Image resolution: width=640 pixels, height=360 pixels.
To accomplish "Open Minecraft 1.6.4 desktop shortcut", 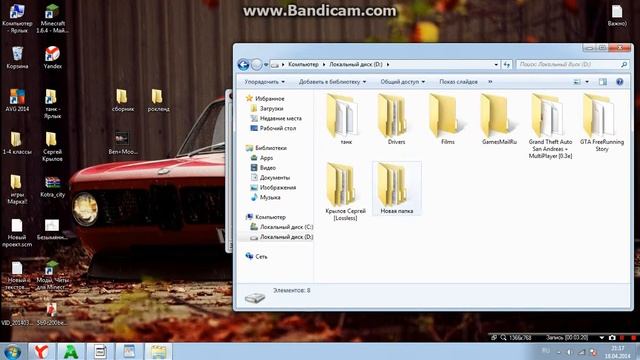I will coord(52,18).
